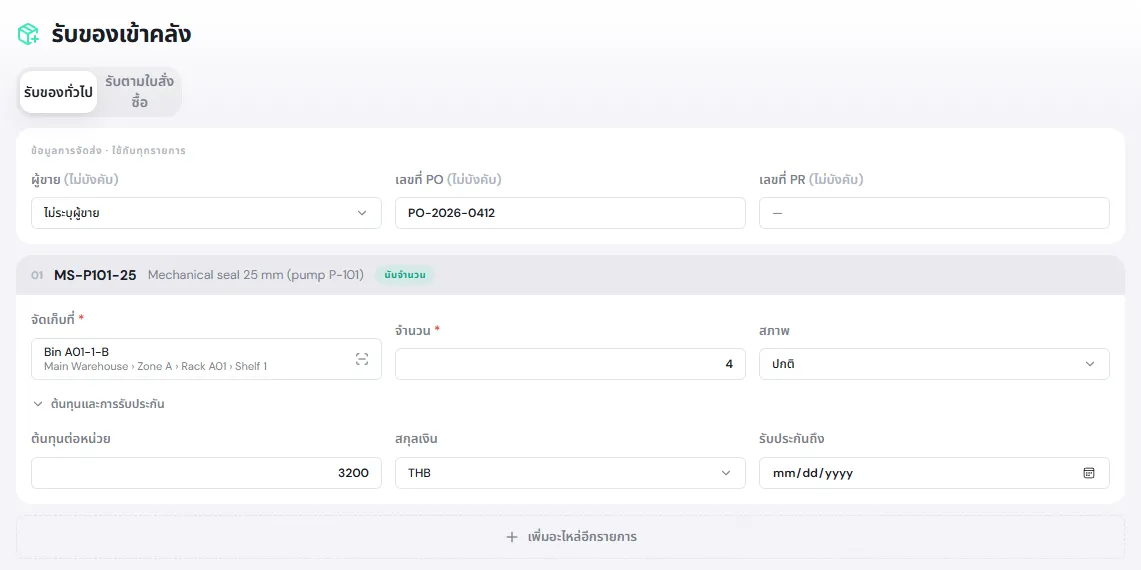Click the ต้นทุนต่อหน่วย field showing 3200

point(206,473)
